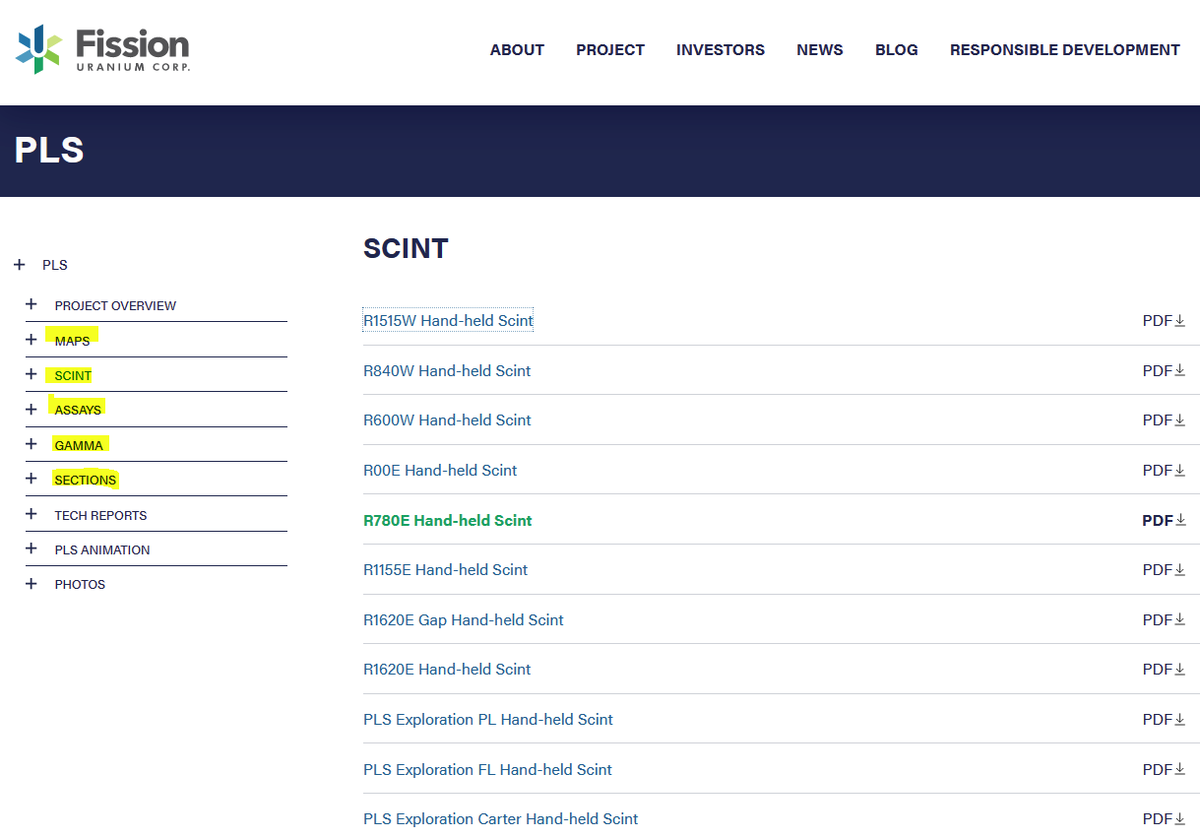Open SCINT in the sidebar
Viewport: 1200px width, 838px height.
(73, 376)
